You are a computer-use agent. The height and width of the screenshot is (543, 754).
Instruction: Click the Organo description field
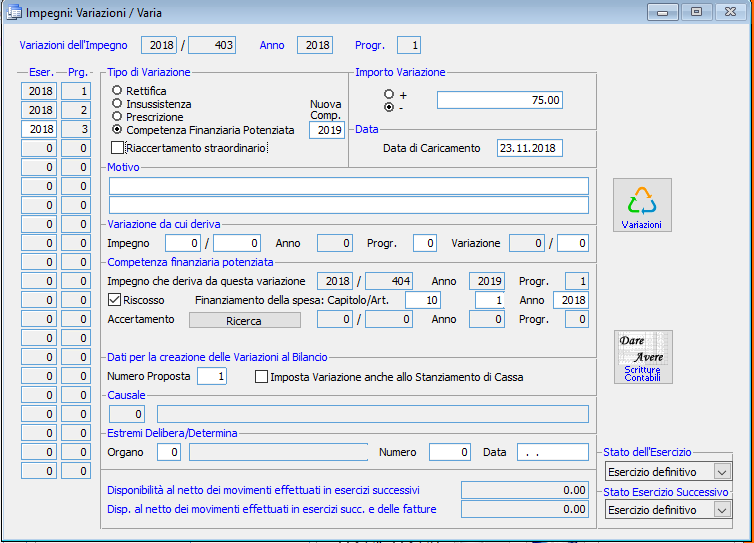278,452
